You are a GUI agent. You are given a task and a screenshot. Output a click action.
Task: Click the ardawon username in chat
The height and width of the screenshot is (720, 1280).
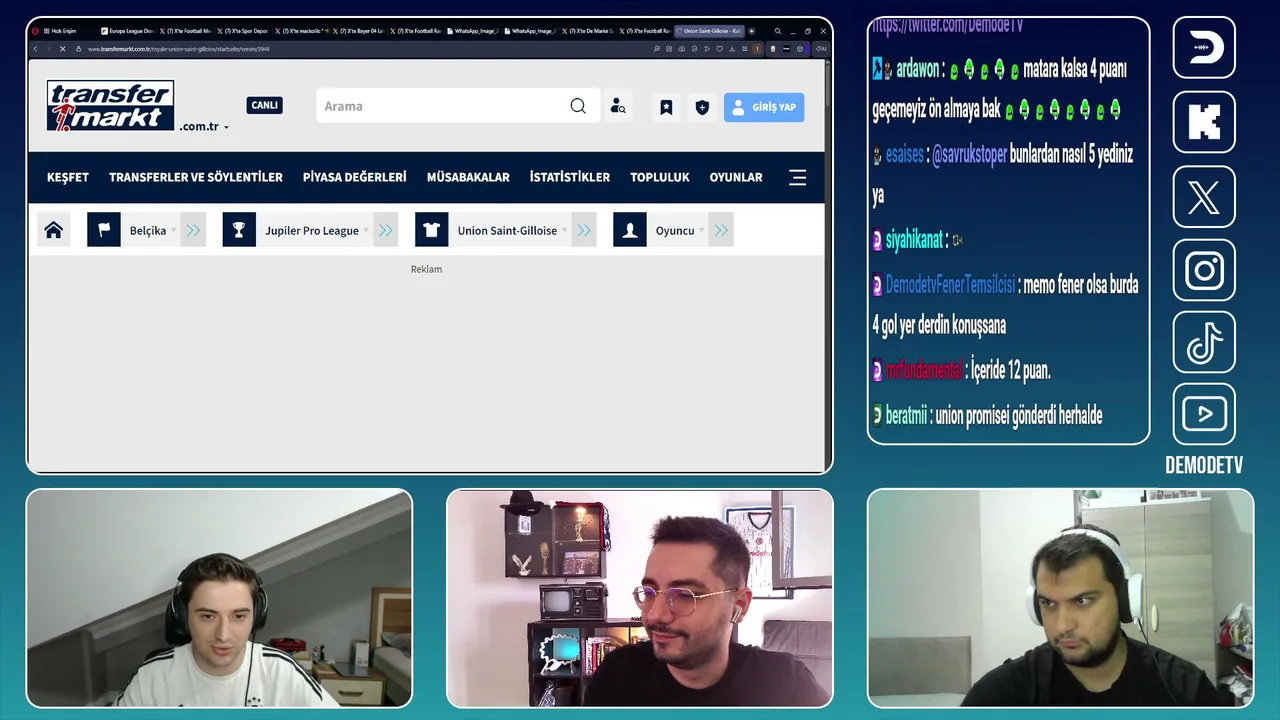coord(917,69)
